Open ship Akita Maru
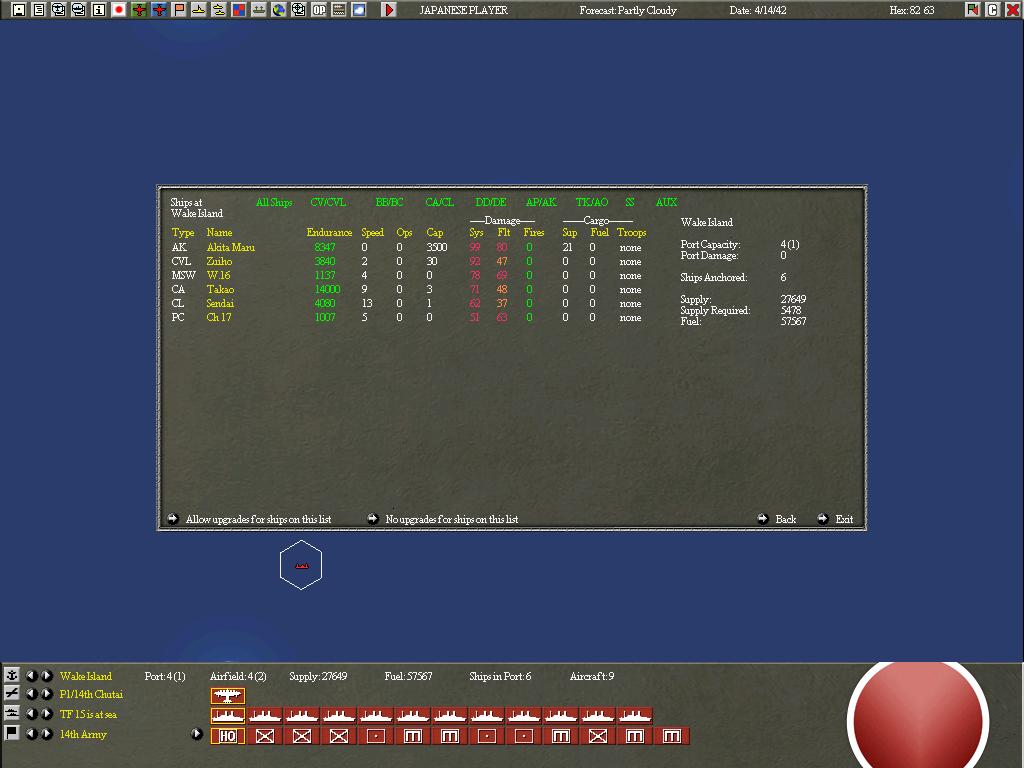 pyautogui.click(x=231, y=248)
